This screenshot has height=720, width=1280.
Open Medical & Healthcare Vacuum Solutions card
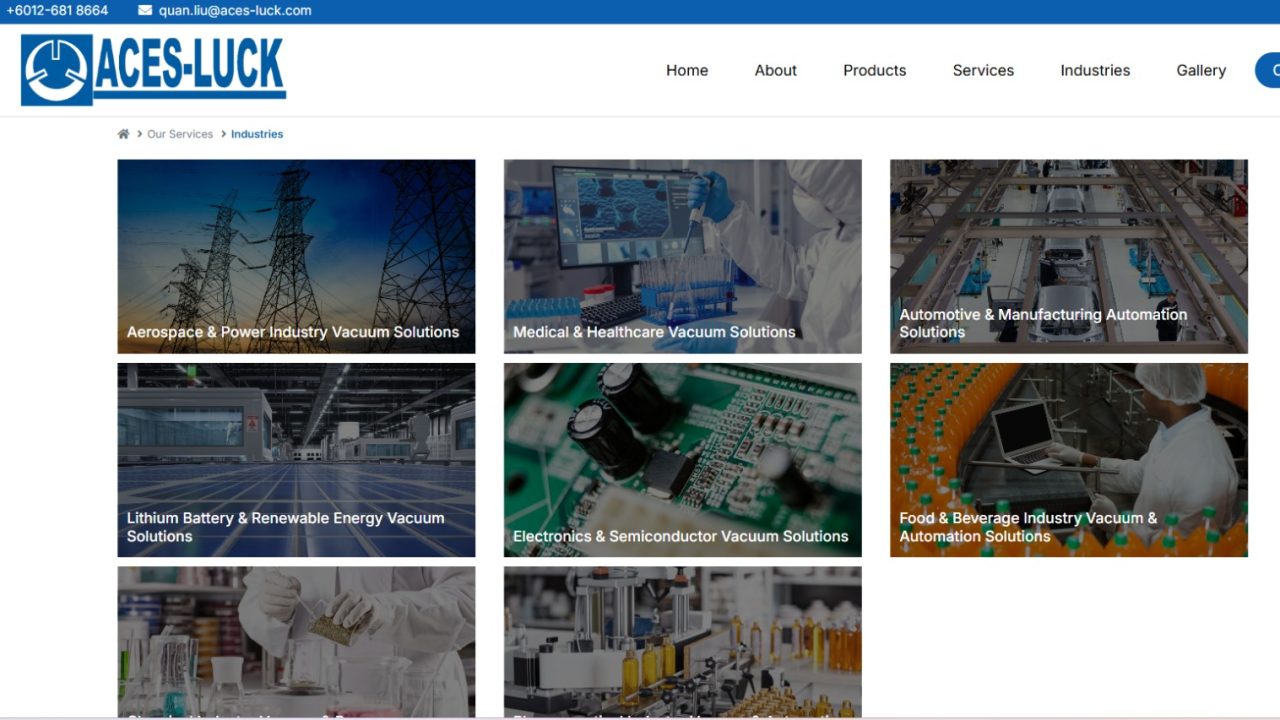coord(682,256)
